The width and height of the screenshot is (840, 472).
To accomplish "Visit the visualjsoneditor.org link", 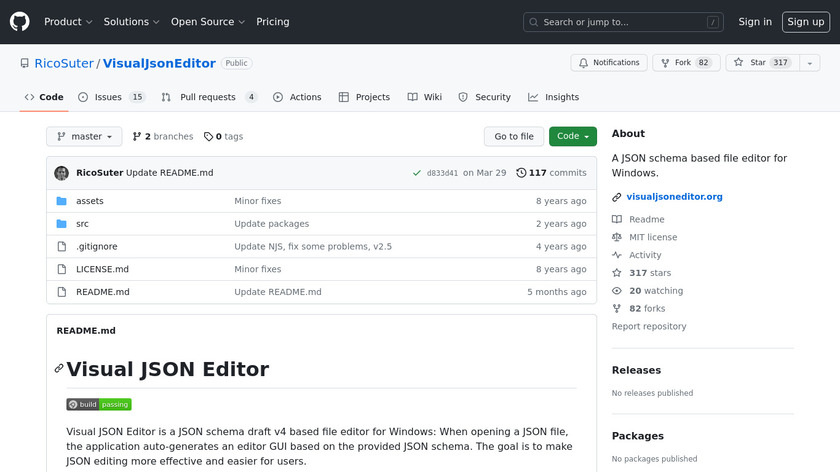I will [x=674, y=197].
